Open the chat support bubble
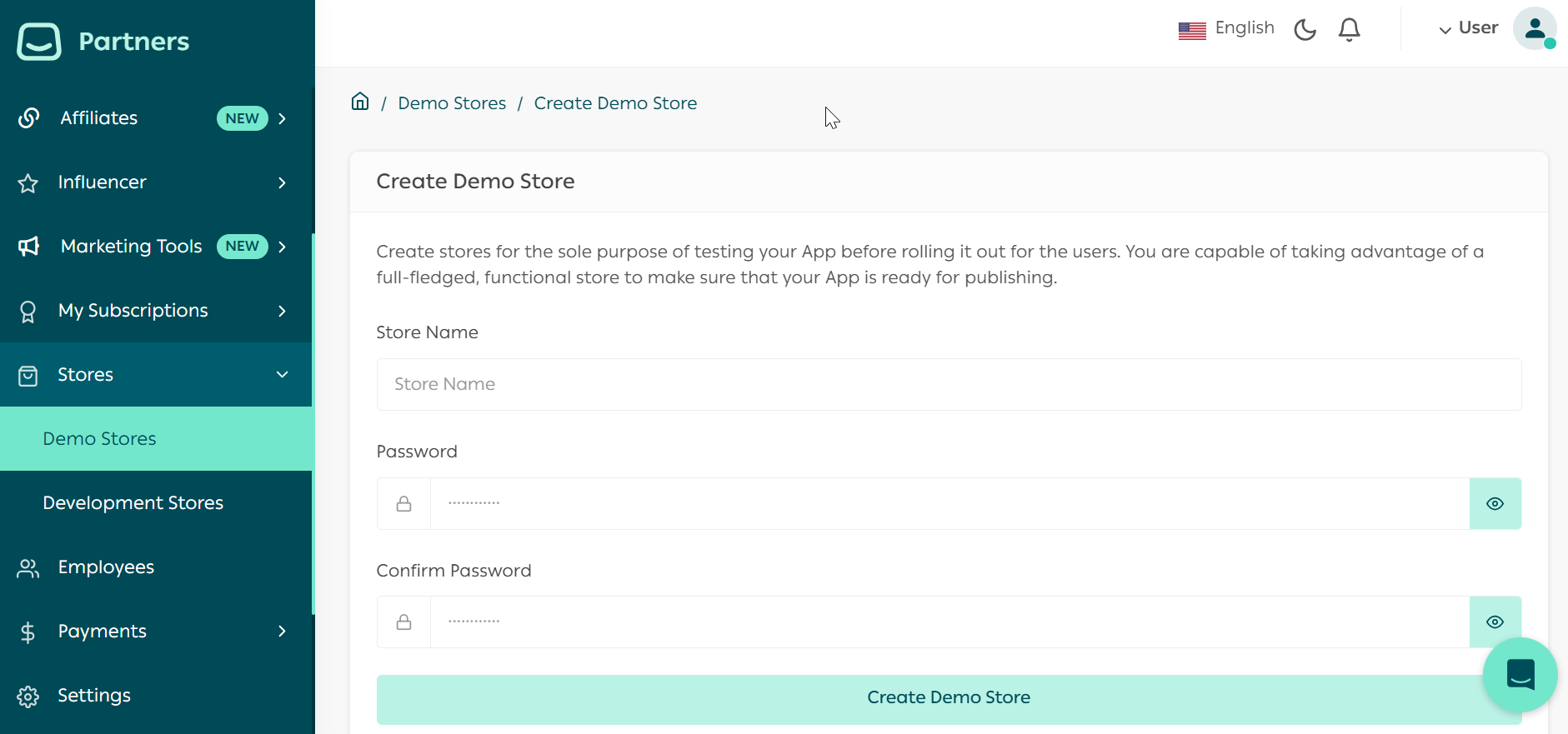This screenshot has height=734, width=1568. 1520,675
